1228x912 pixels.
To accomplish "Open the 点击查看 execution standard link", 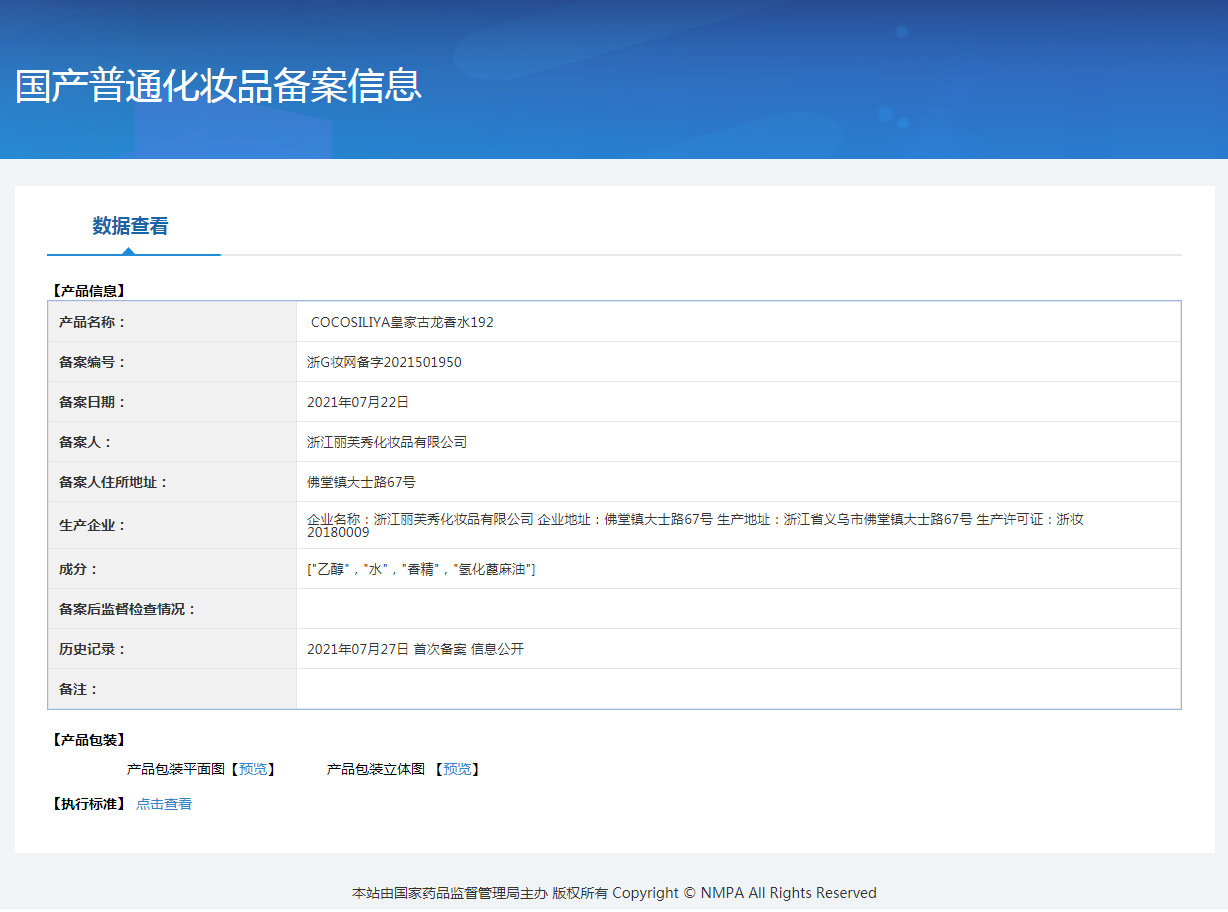I will 164,804.
